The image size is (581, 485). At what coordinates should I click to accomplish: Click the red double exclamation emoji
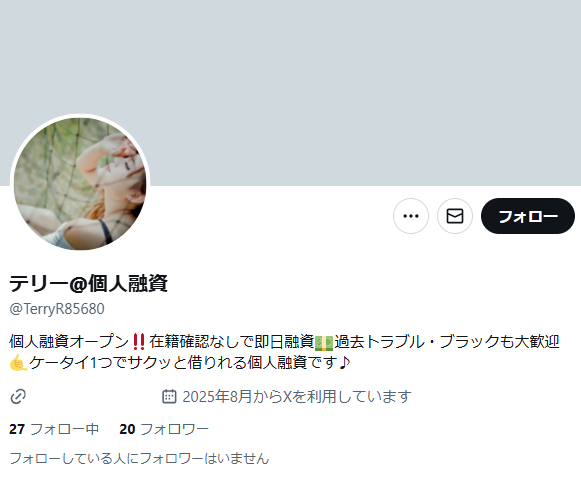click(x=139, y=342)
